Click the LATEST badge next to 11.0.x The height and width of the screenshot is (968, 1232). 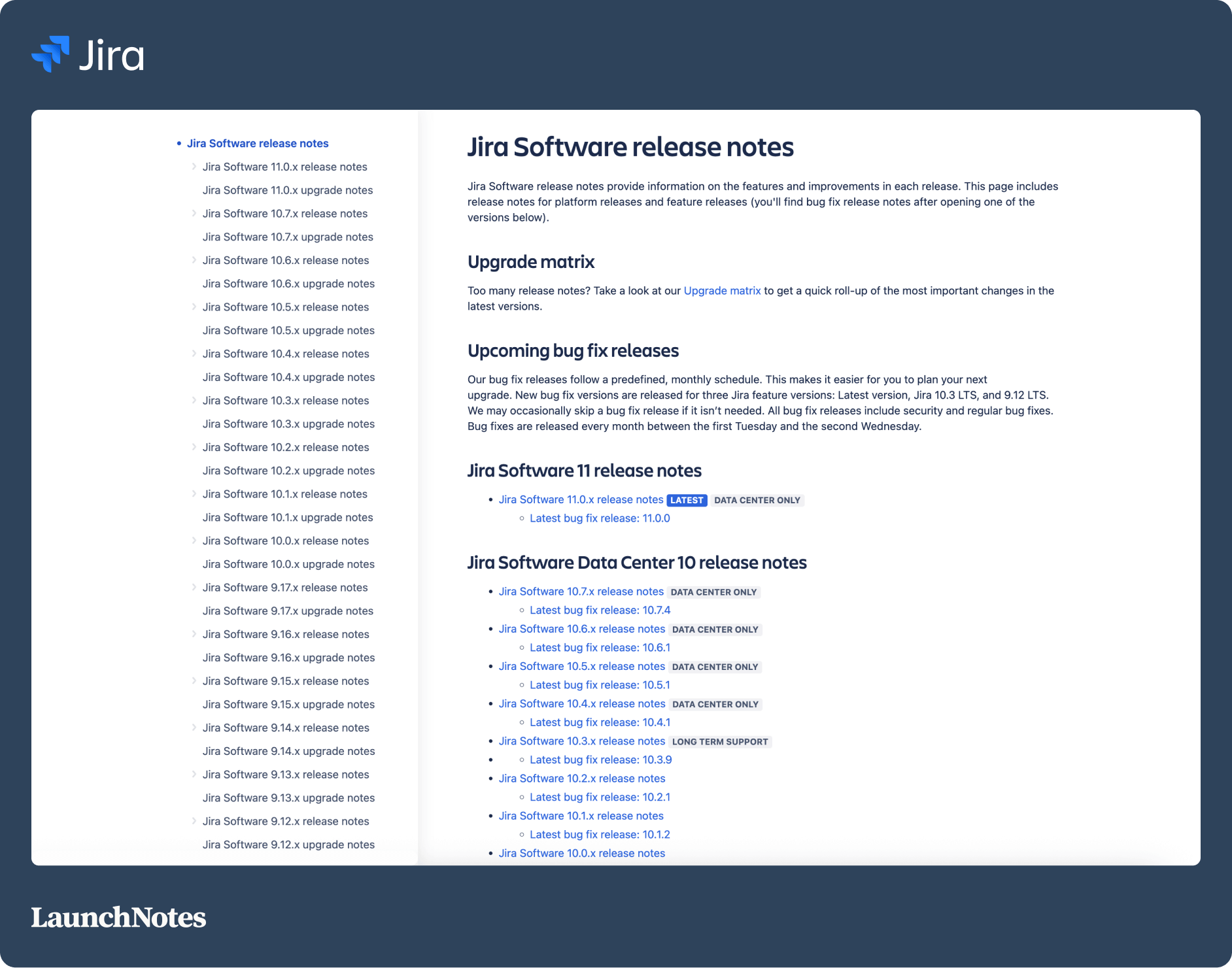[x=687, y=500]
